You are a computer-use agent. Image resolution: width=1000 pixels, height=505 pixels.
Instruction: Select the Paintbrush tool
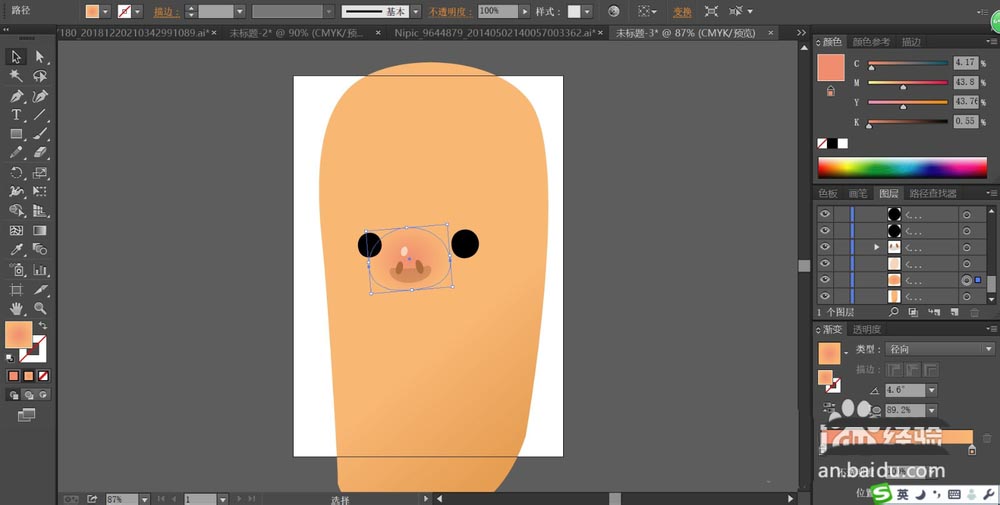[40, 134]
